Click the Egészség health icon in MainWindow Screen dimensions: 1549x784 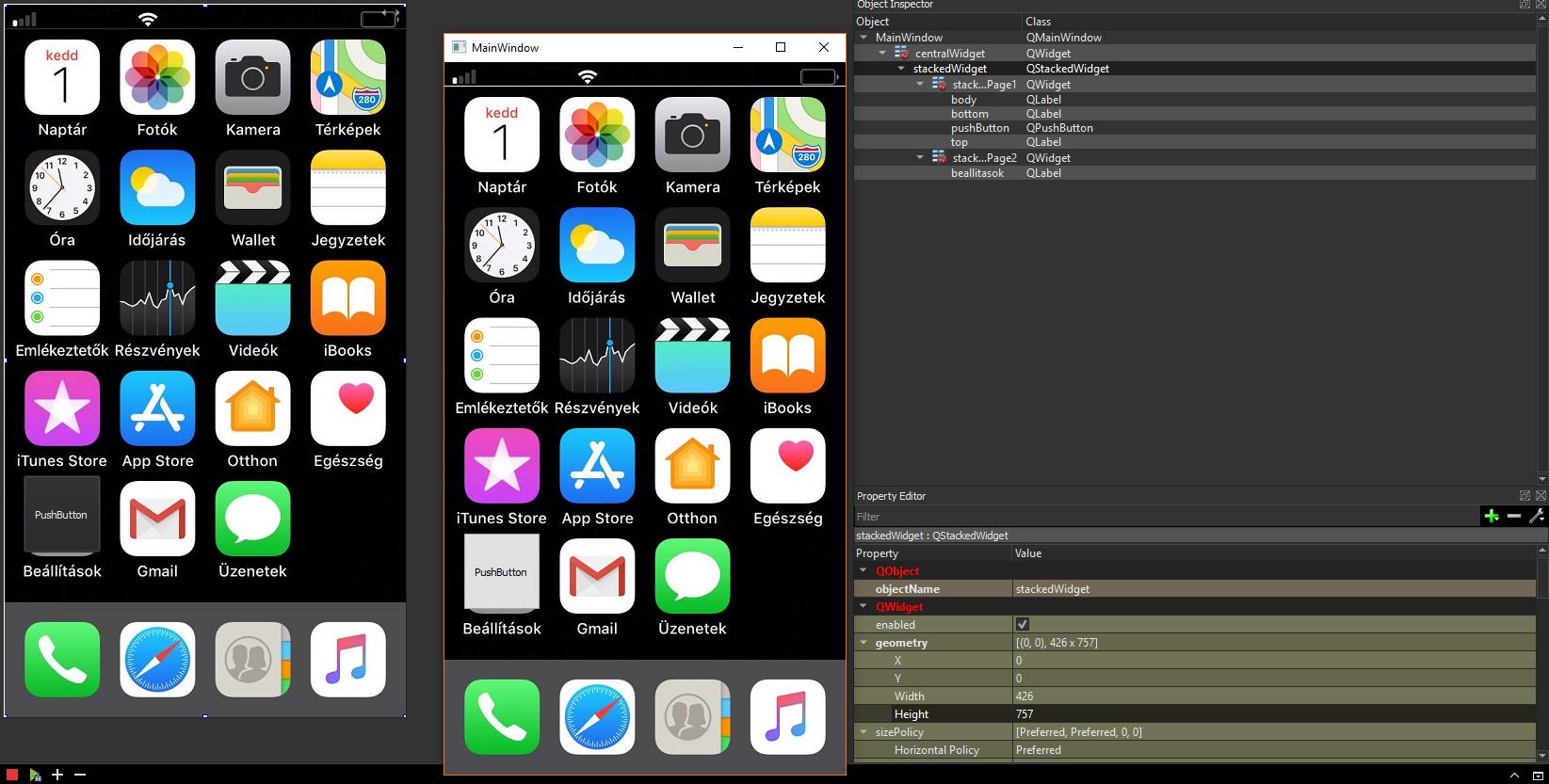pos(788,466)
